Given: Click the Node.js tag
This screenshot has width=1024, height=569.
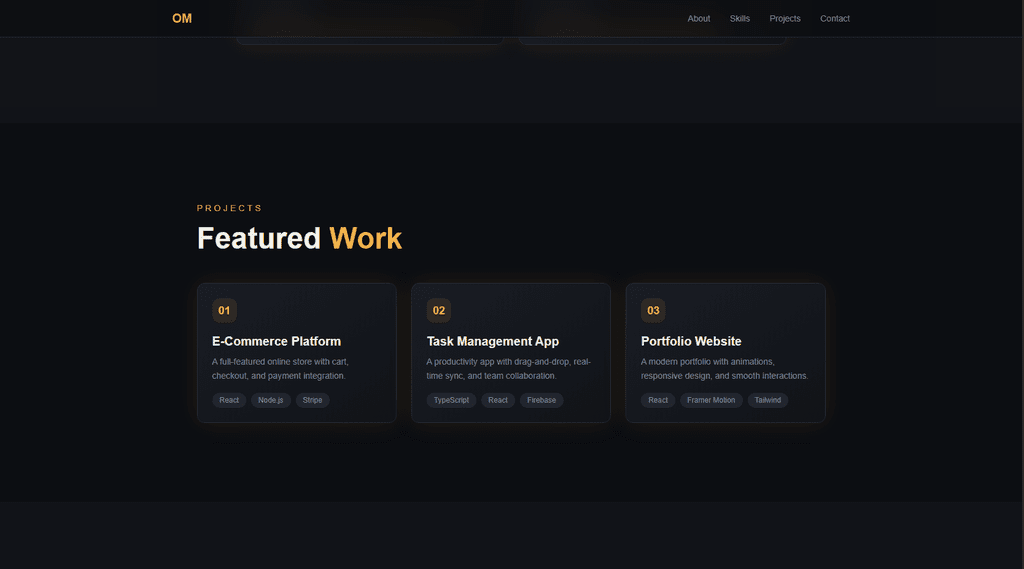Looking at the screenshot, I should point(270,400).
